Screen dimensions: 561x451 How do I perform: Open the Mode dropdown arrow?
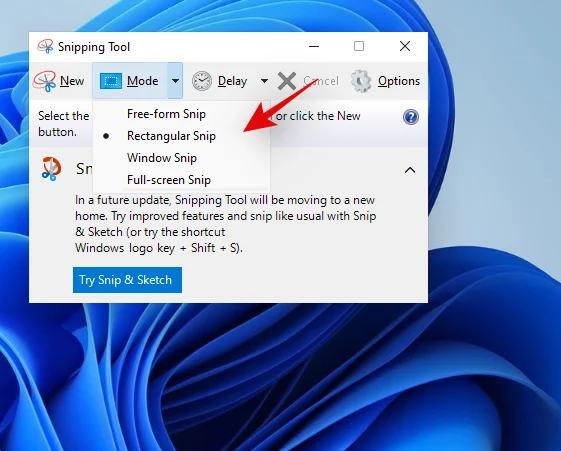175,81
